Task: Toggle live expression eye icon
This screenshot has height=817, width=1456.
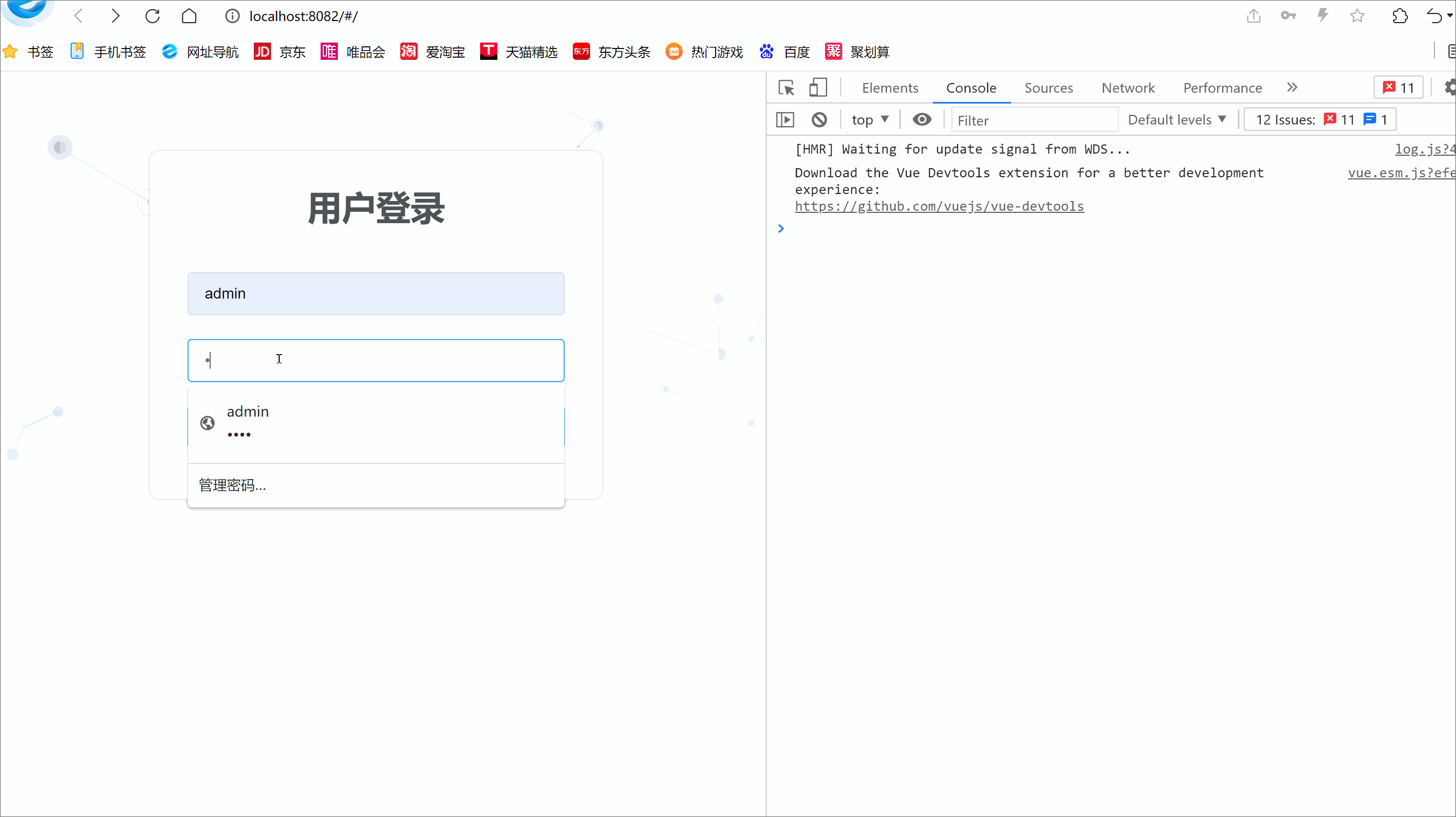Action: point(922,120)
